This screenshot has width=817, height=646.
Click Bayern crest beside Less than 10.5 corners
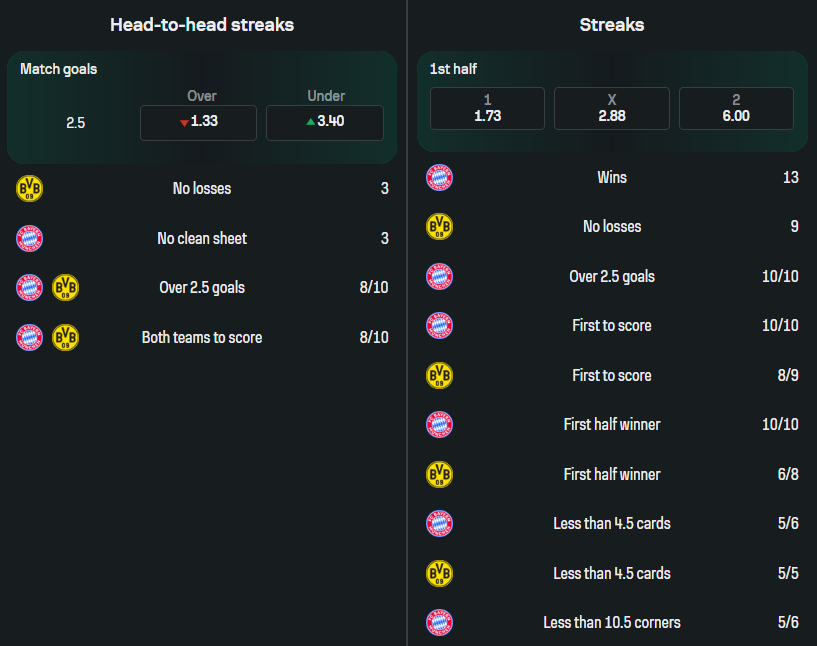pyautogui.click(x=440, y=622)
